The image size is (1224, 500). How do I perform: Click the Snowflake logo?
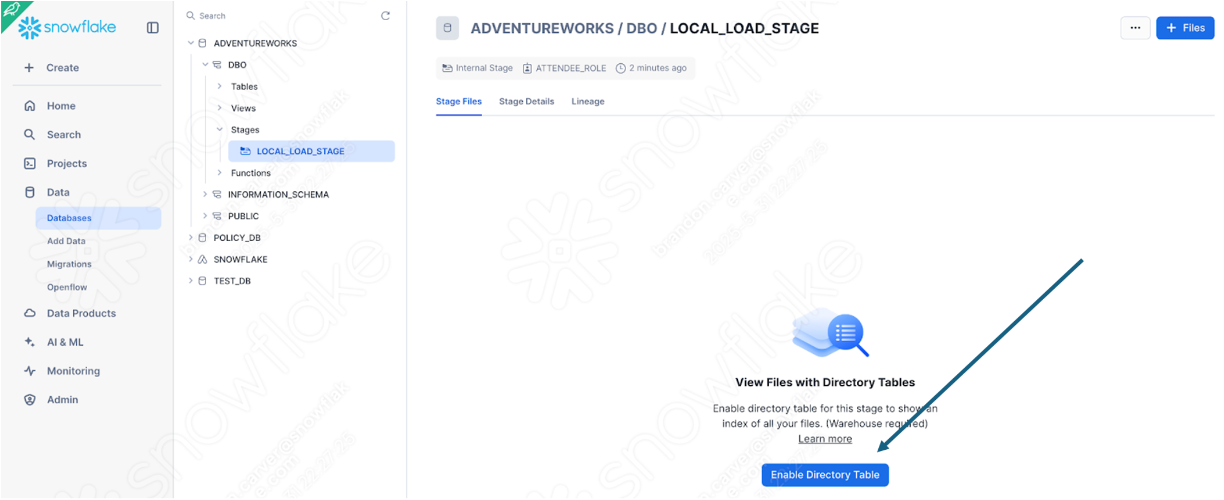[x=67, y=27]
